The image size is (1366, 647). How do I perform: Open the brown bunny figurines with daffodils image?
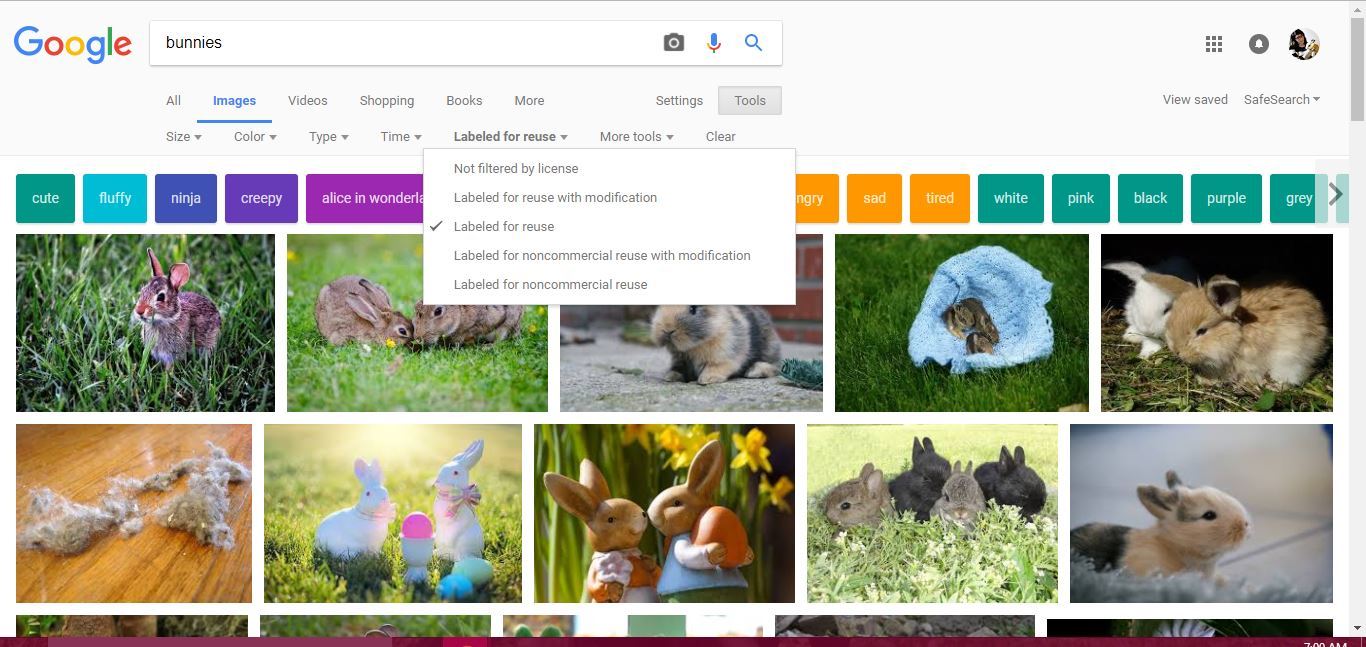(x=664, y=513)
